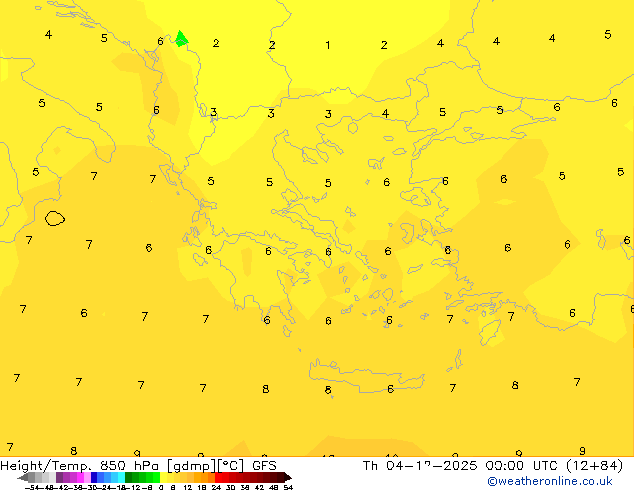Click the 'UTC' label
Viewport: 634px width, 490px height.
coord(545,466)
